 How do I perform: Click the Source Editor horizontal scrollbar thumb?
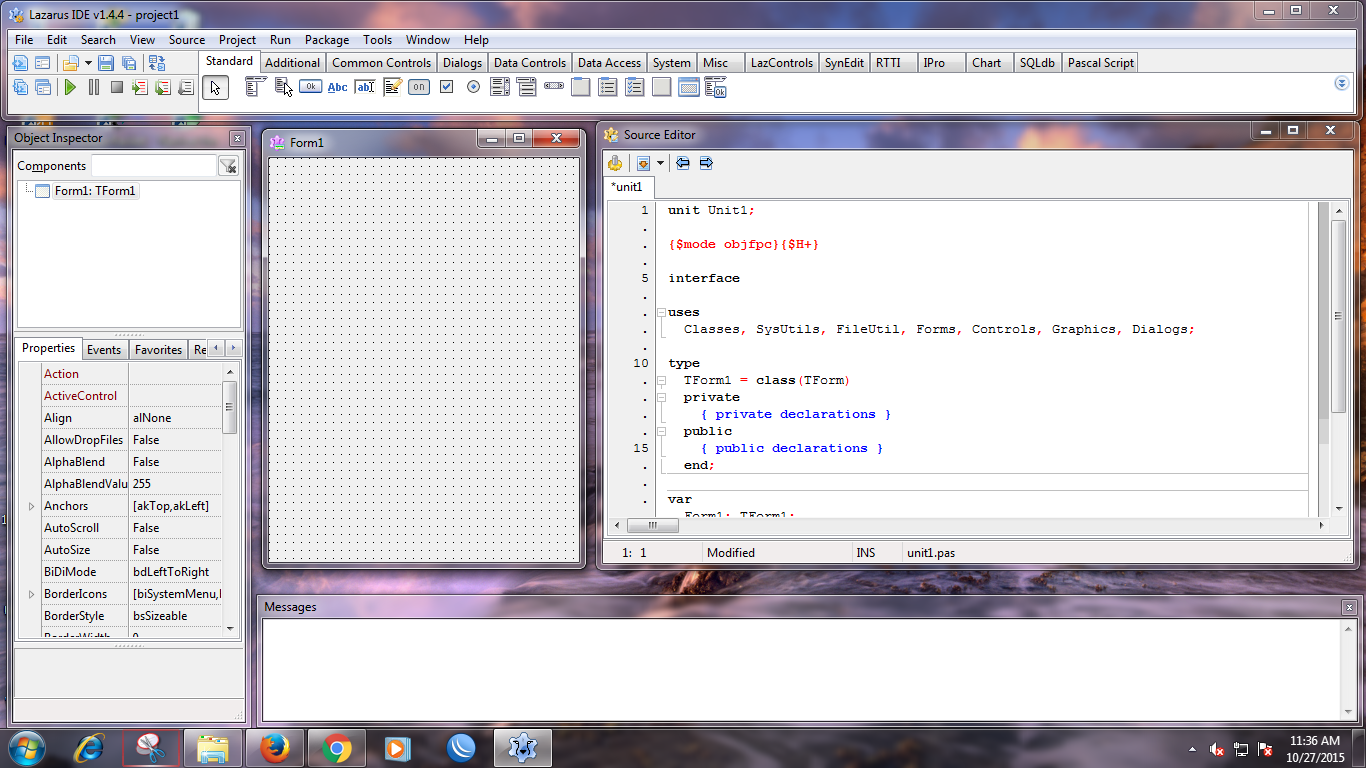[x=651, y=525]
